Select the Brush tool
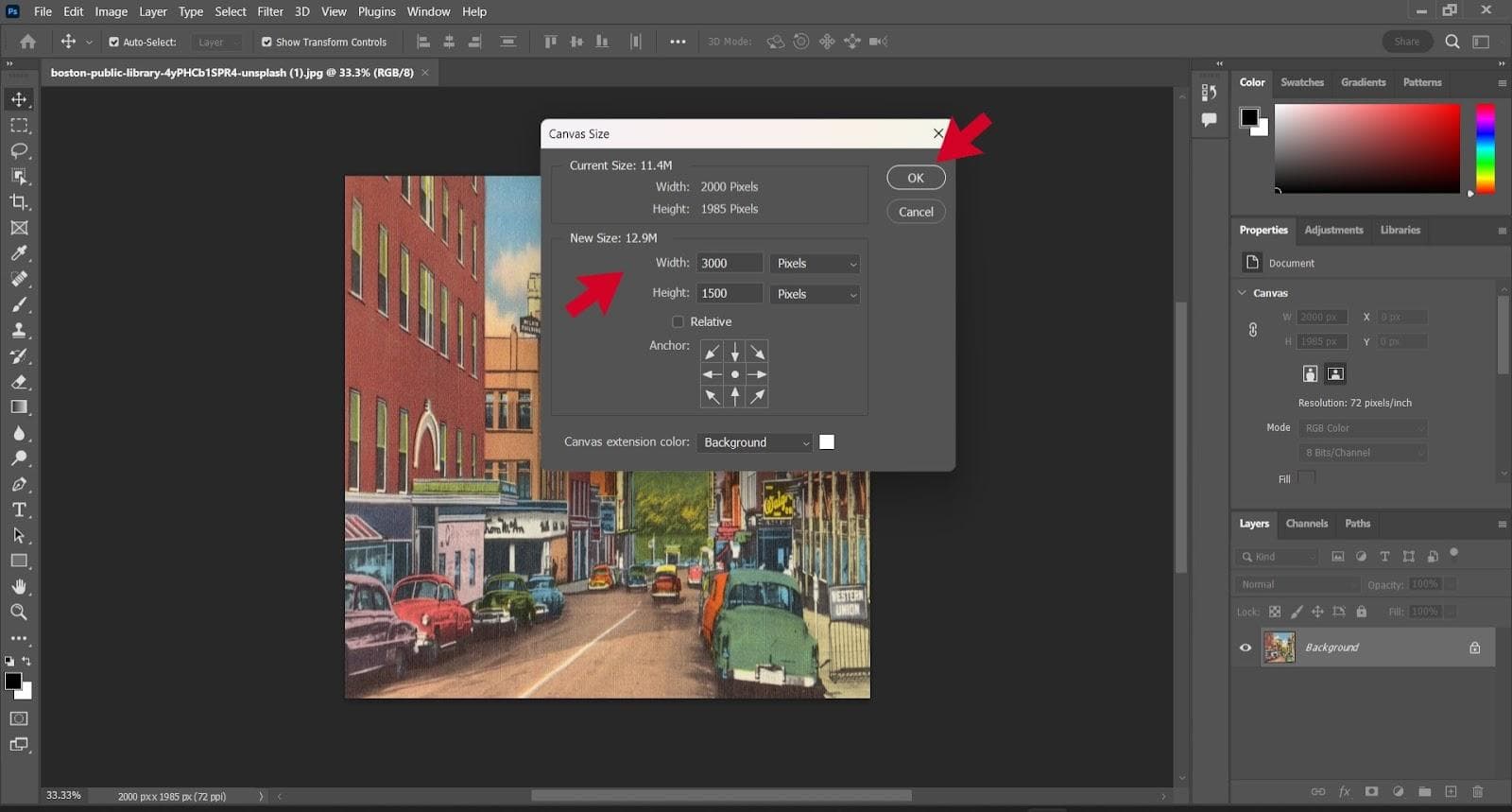The image size is (1512, 812). coord(19,304)
